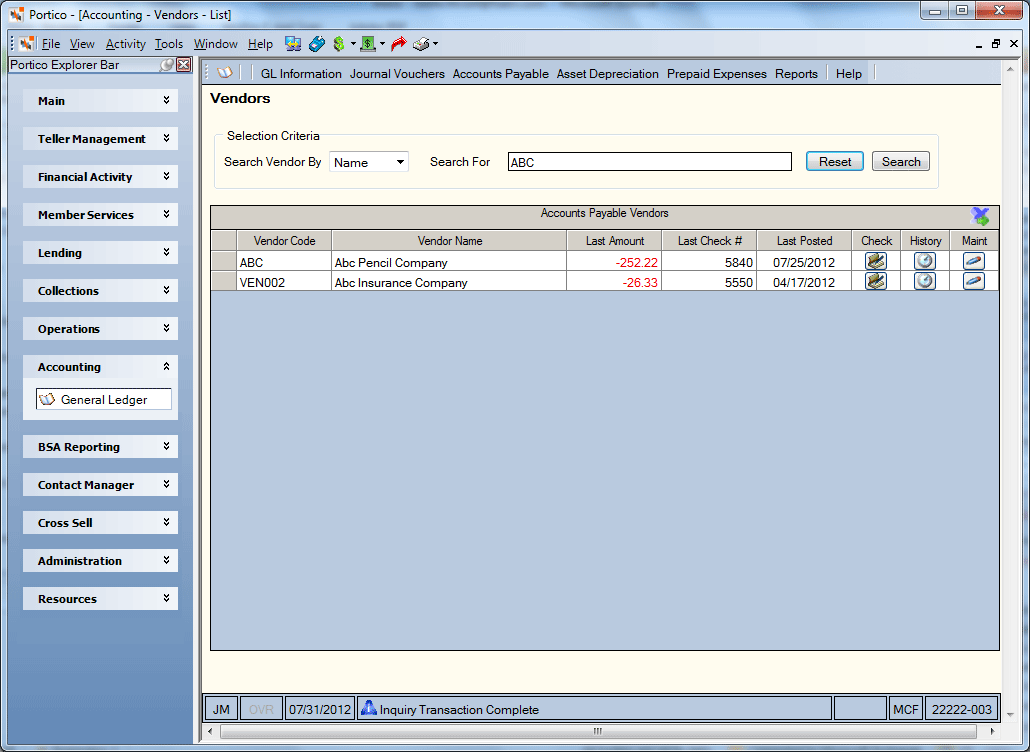Click the horizontal scrollbar thumb at the bottom
The height and width of the screenshot is (752, 1030).
(598, 731)
